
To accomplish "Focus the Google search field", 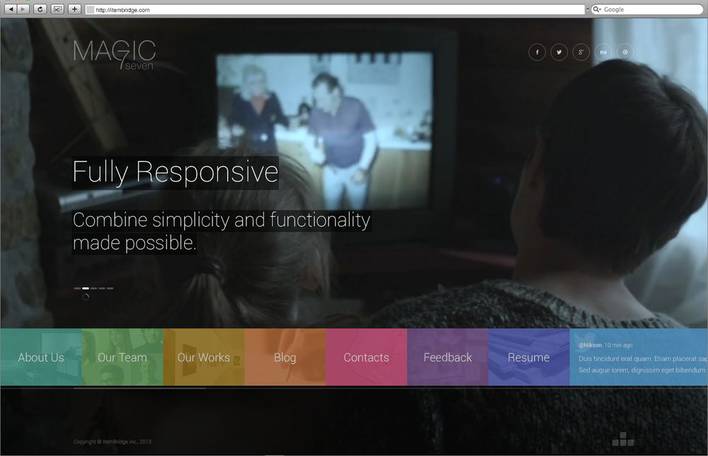I will (x=650, y=9).
